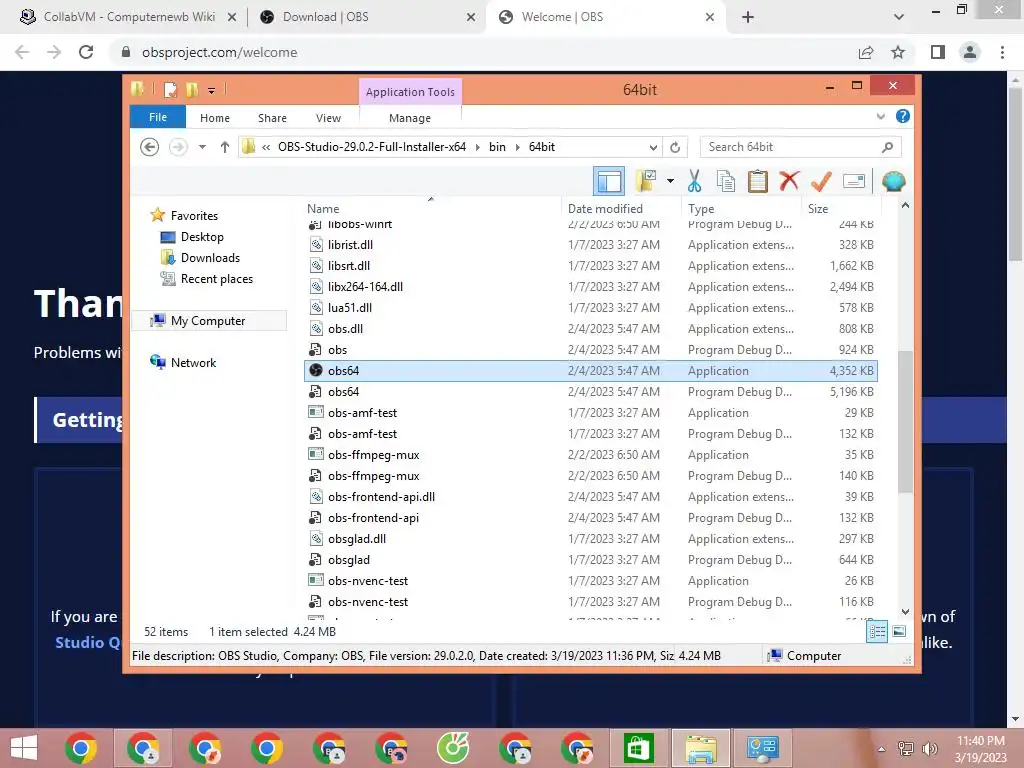Screen dimensions: 1024x768
Task: Open Chrome profile avatar
Action: (x=970, y=52)
